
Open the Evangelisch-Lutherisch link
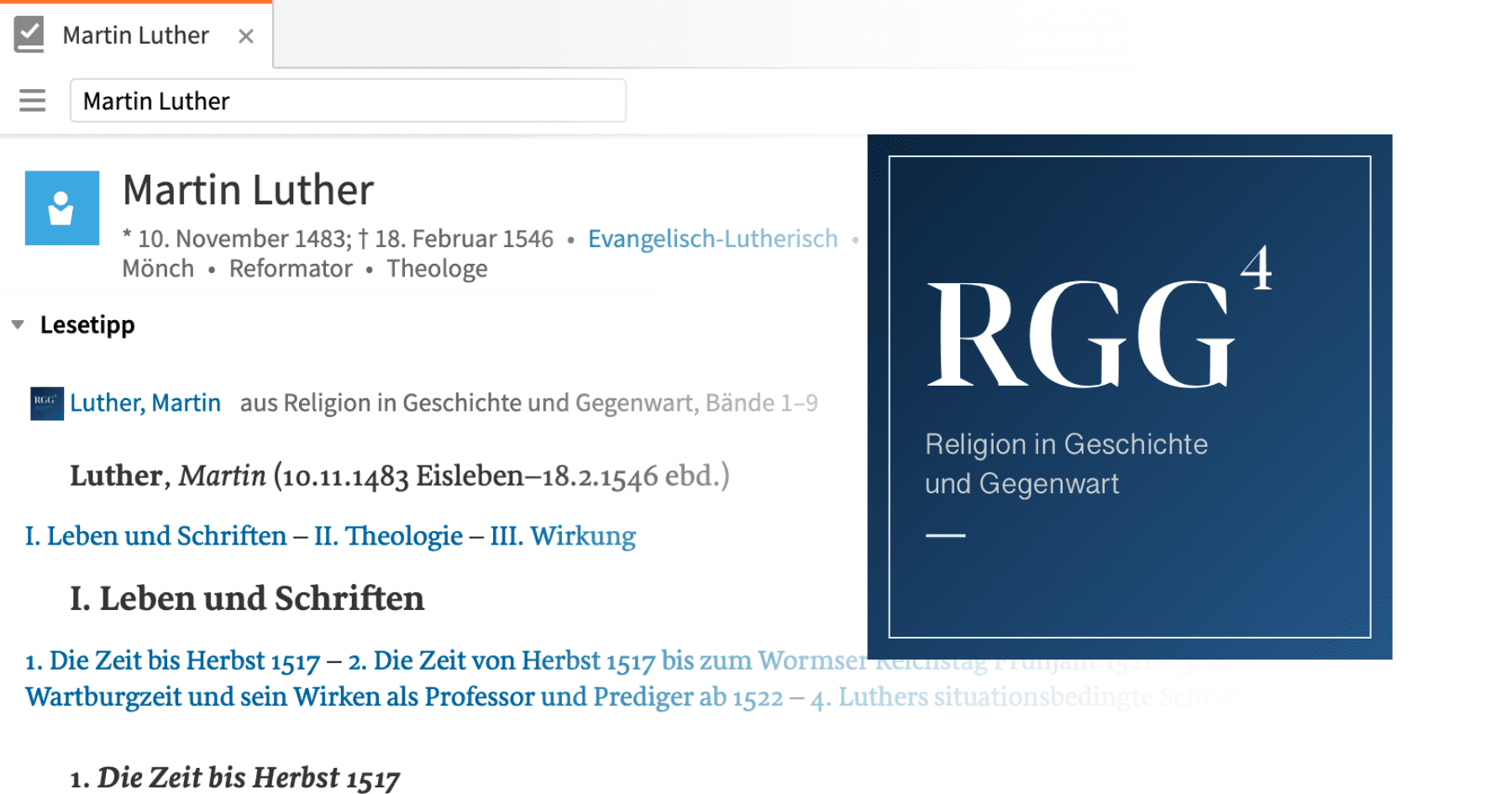(712, 239)
